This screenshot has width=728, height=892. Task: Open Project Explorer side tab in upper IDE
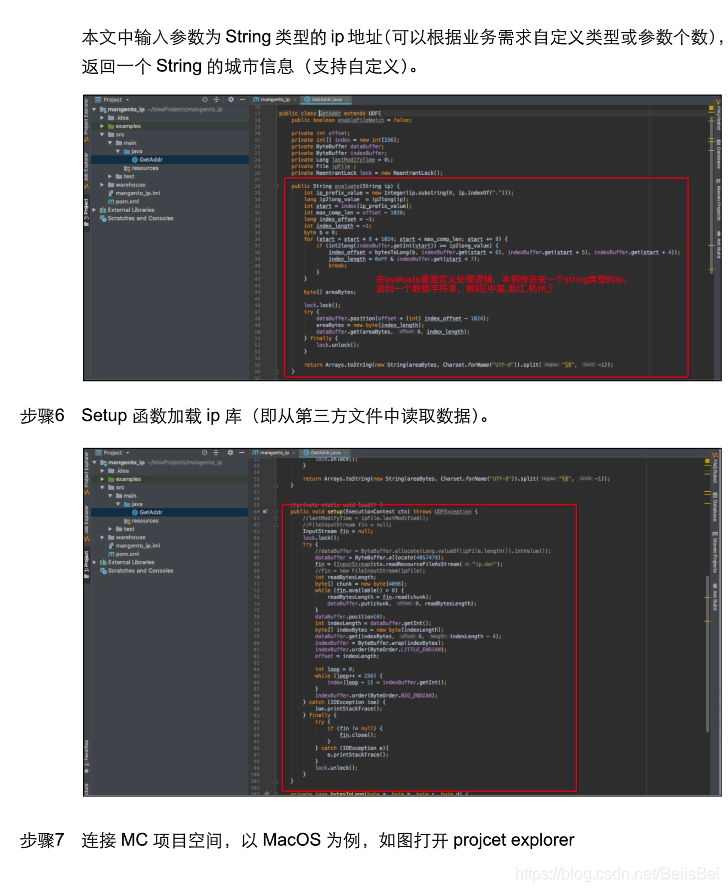click(86, 118)
